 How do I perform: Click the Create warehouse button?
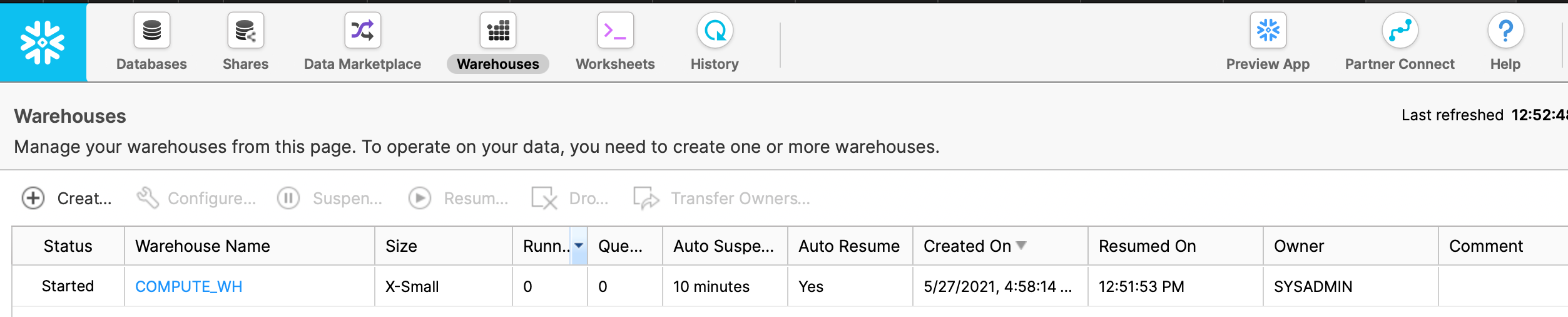pos(67,198)
